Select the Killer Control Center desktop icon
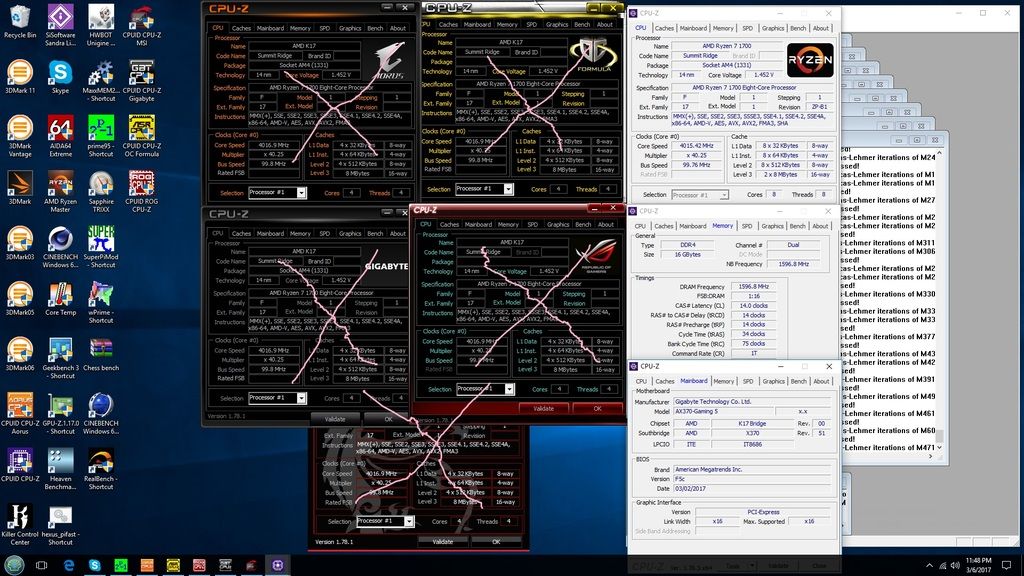This screenshot has width=1024, height=576. 20,525
